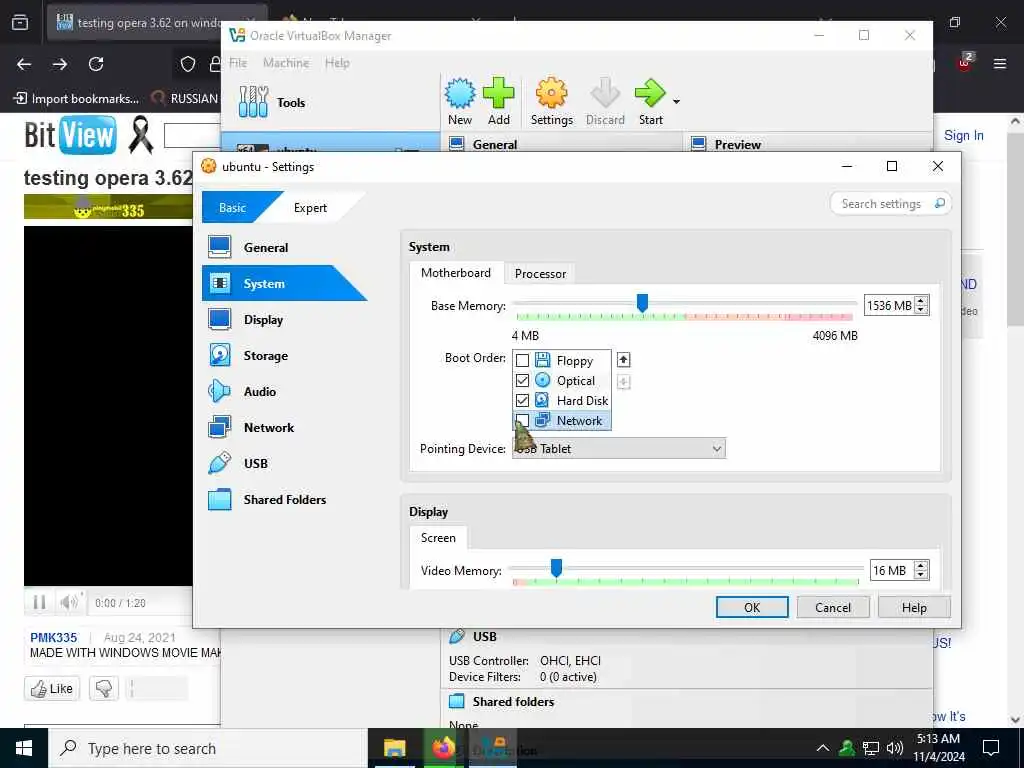Adjust the Video Memory slider handle

[556, 568]
